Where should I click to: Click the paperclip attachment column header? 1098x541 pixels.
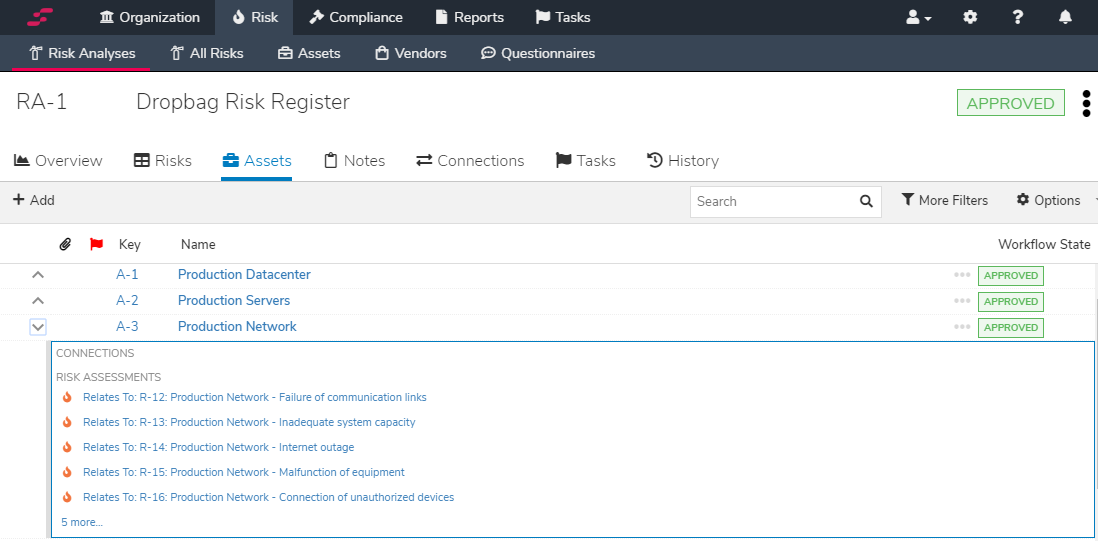pyautogui.click(x=65, y=244)
